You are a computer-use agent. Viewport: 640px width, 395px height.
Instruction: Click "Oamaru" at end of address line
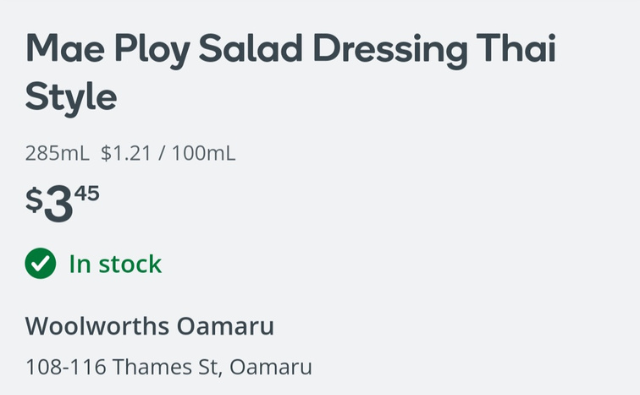pyautogui.click(x=271, y=366)
